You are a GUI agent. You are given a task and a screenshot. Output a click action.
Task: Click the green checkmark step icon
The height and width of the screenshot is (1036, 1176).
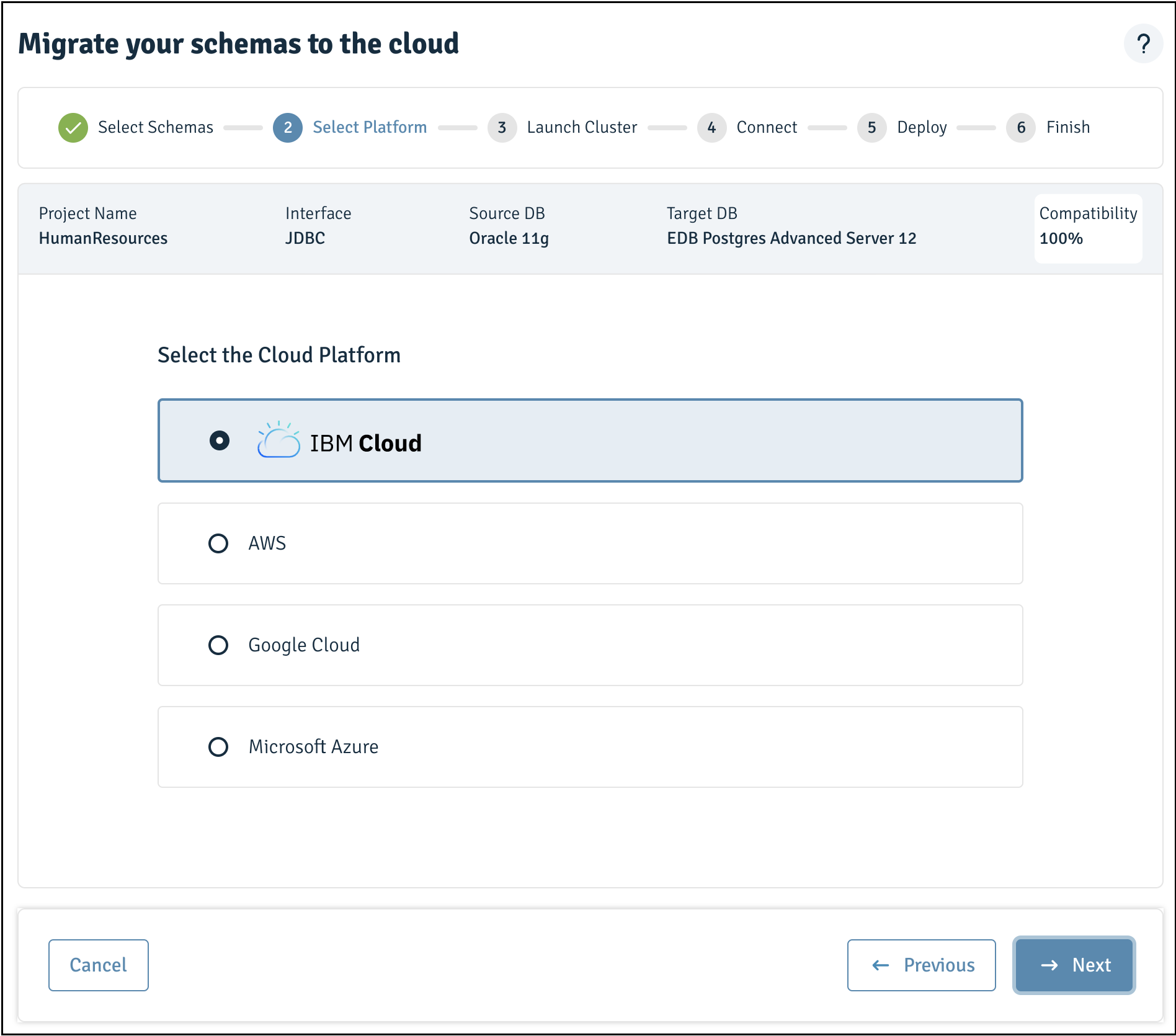pyautogui.click(x=73, y=128)
